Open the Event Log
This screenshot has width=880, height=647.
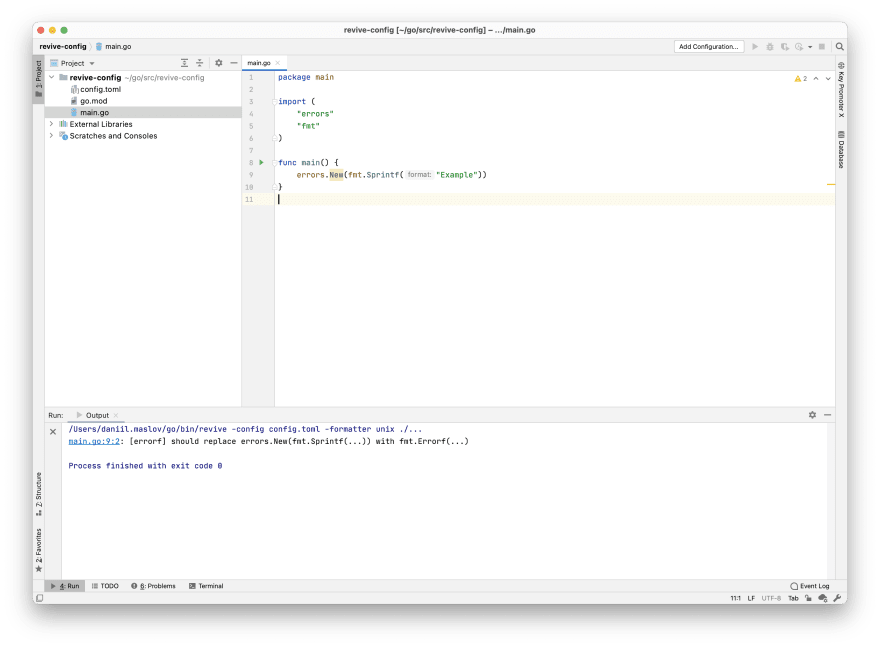[x=809, y=586]
